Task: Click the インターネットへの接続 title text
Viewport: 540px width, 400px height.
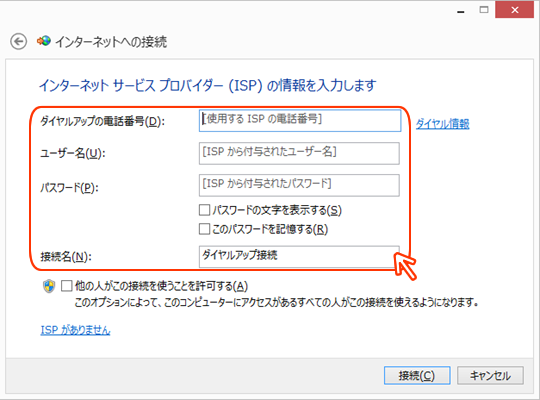Action: click(111, 42)
